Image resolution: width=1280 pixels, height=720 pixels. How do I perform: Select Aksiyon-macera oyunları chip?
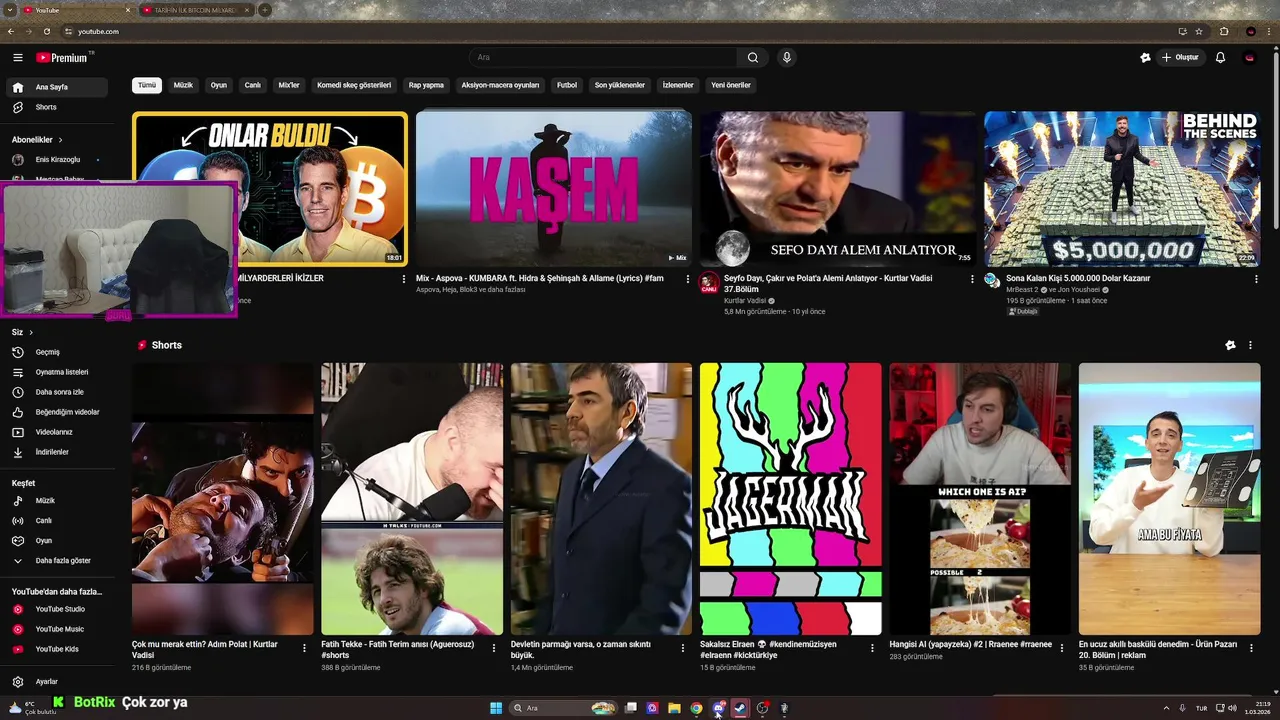[x=500, y=85]
